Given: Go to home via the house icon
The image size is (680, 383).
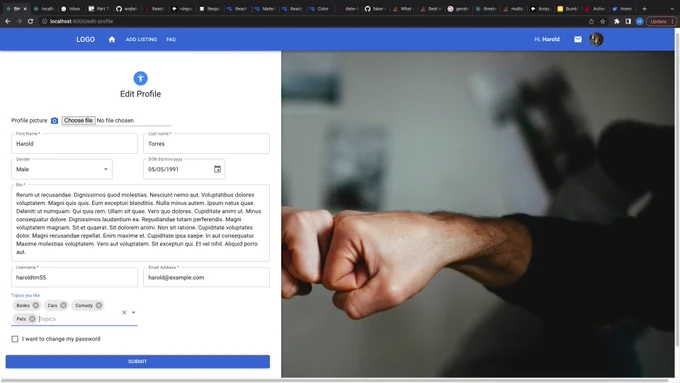Looking at the screenshot, I should (x=111, y=39).
